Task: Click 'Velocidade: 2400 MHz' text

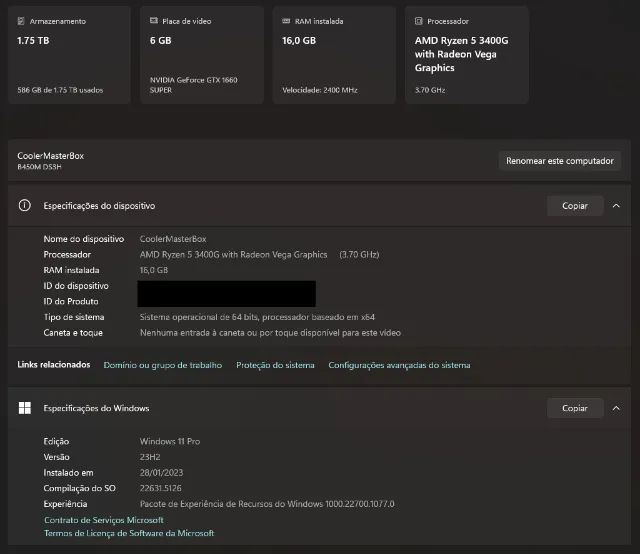Action: point(320,90)
